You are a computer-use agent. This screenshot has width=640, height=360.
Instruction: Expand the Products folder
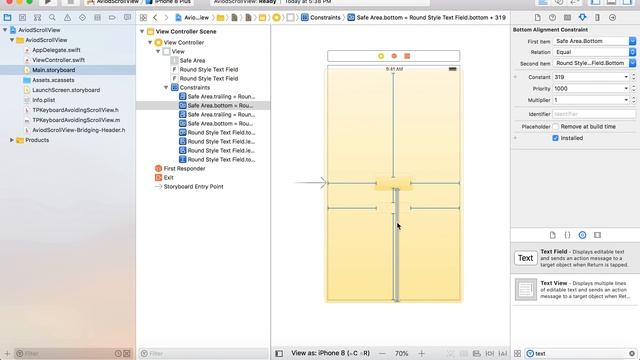(x=12, y=140)
